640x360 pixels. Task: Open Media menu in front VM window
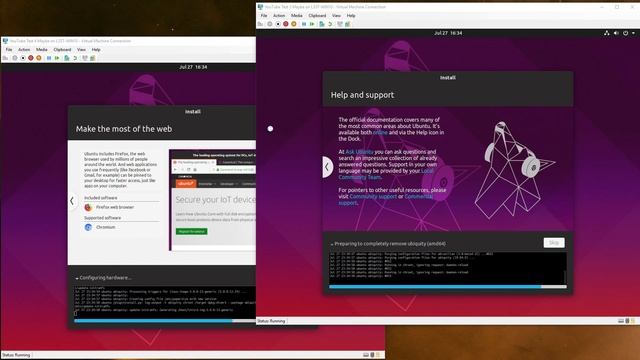297,16
